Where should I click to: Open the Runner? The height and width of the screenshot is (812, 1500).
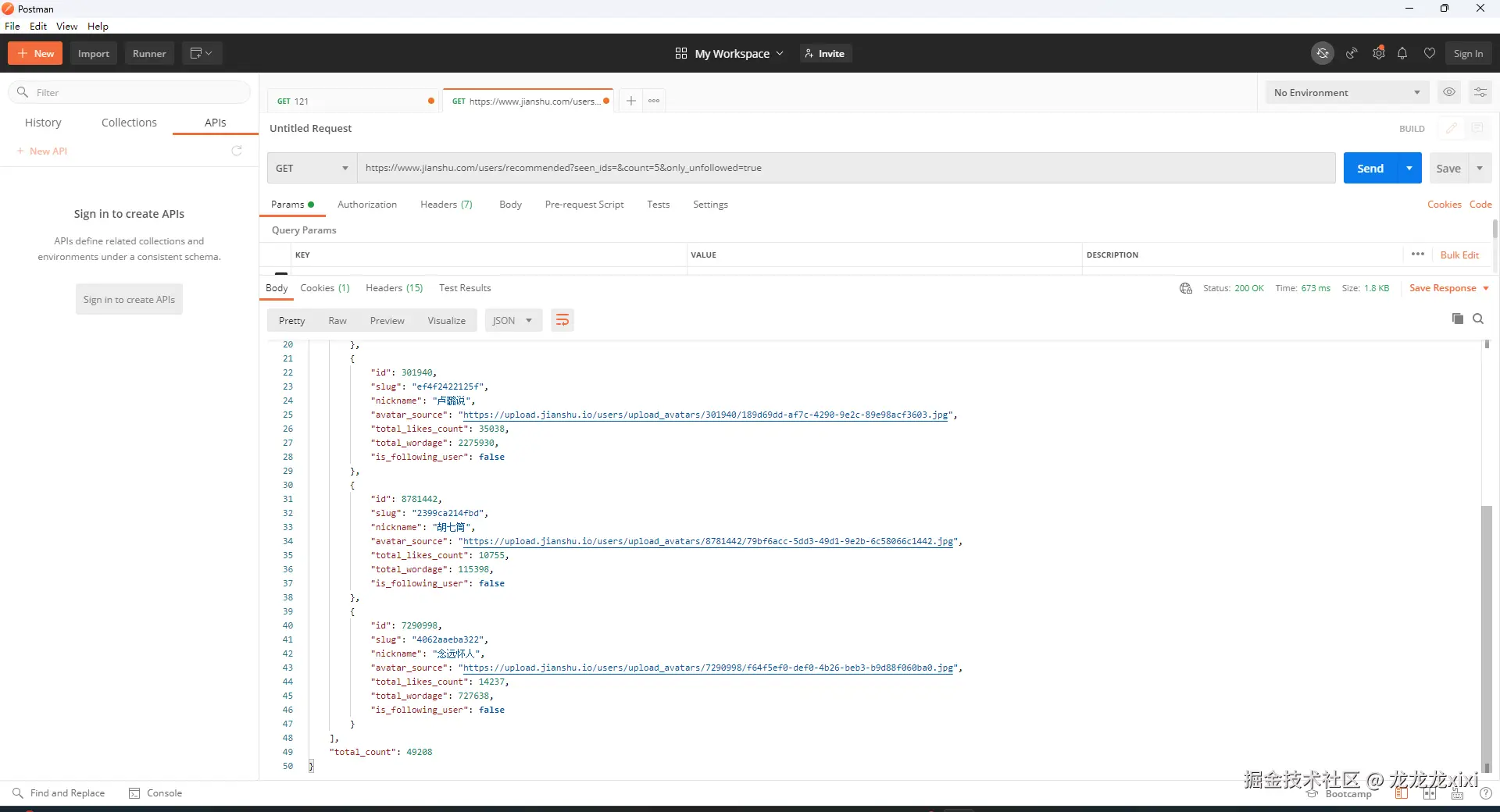coord(149,53)
